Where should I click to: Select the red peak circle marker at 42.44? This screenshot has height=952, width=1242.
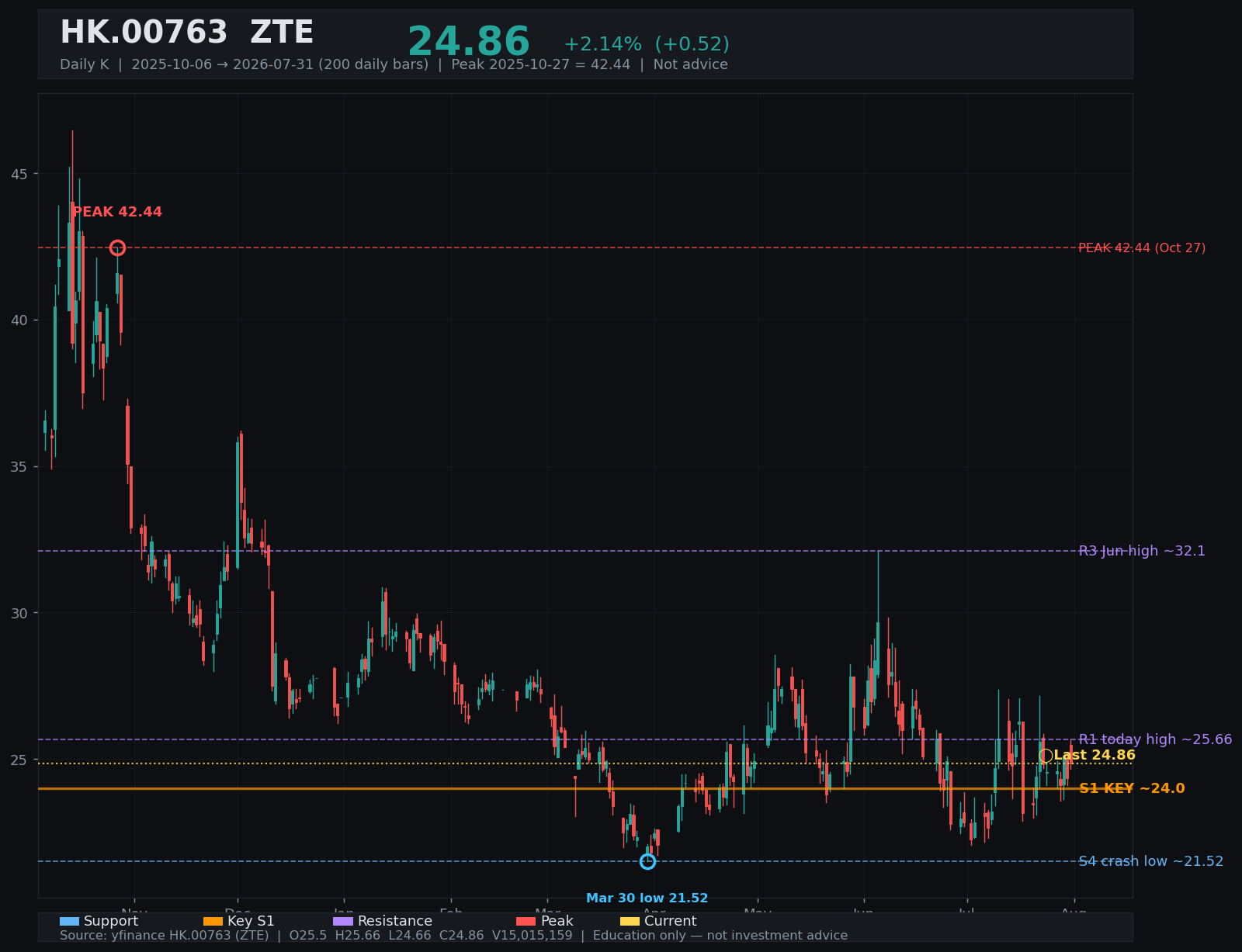117,248
